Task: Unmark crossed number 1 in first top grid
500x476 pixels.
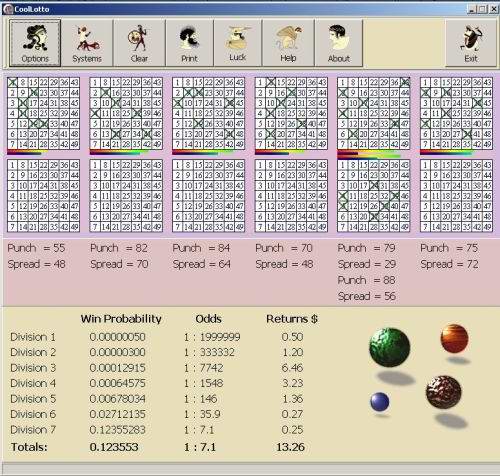Action: tap(12, 82)
